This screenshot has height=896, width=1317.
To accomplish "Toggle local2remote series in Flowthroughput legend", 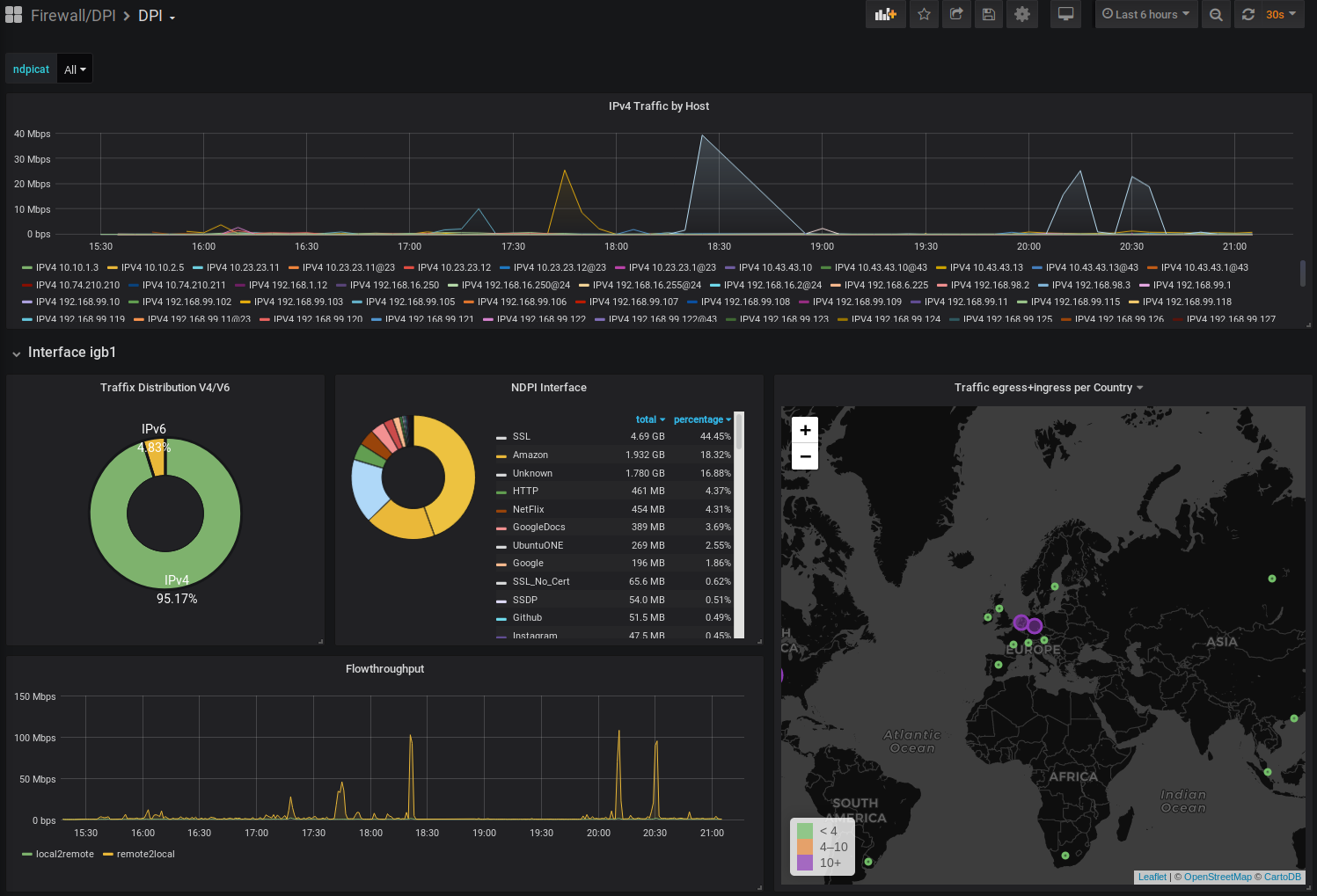I will click(64, 854).
